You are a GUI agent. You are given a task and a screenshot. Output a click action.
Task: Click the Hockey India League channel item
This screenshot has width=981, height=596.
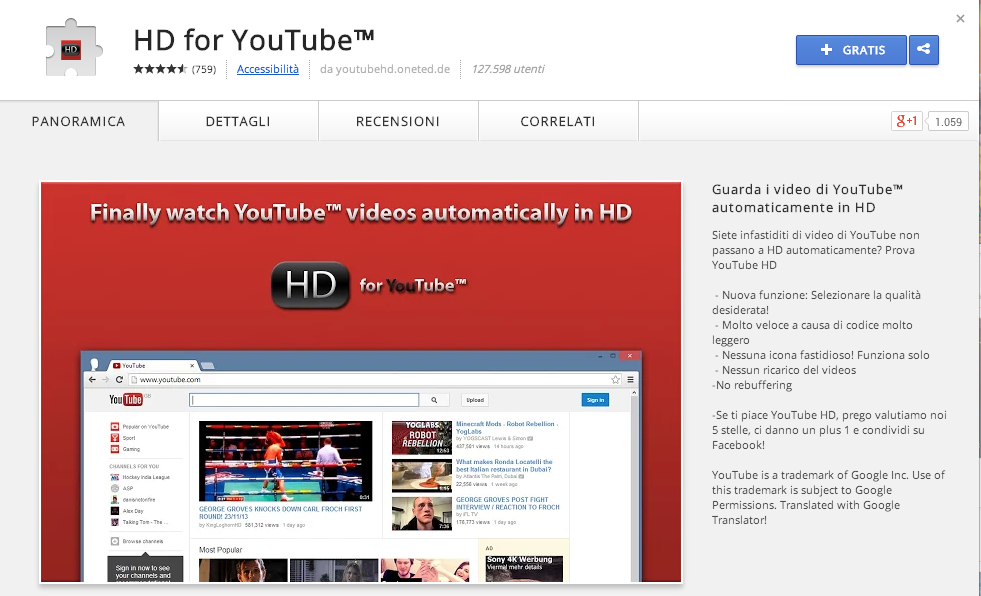pos(140,477)
